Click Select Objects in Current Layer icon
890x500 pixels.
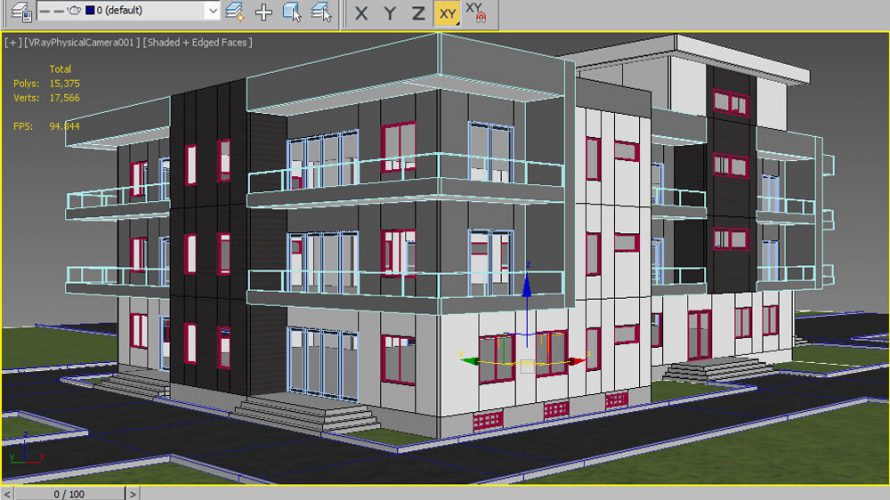pos(292,12)
